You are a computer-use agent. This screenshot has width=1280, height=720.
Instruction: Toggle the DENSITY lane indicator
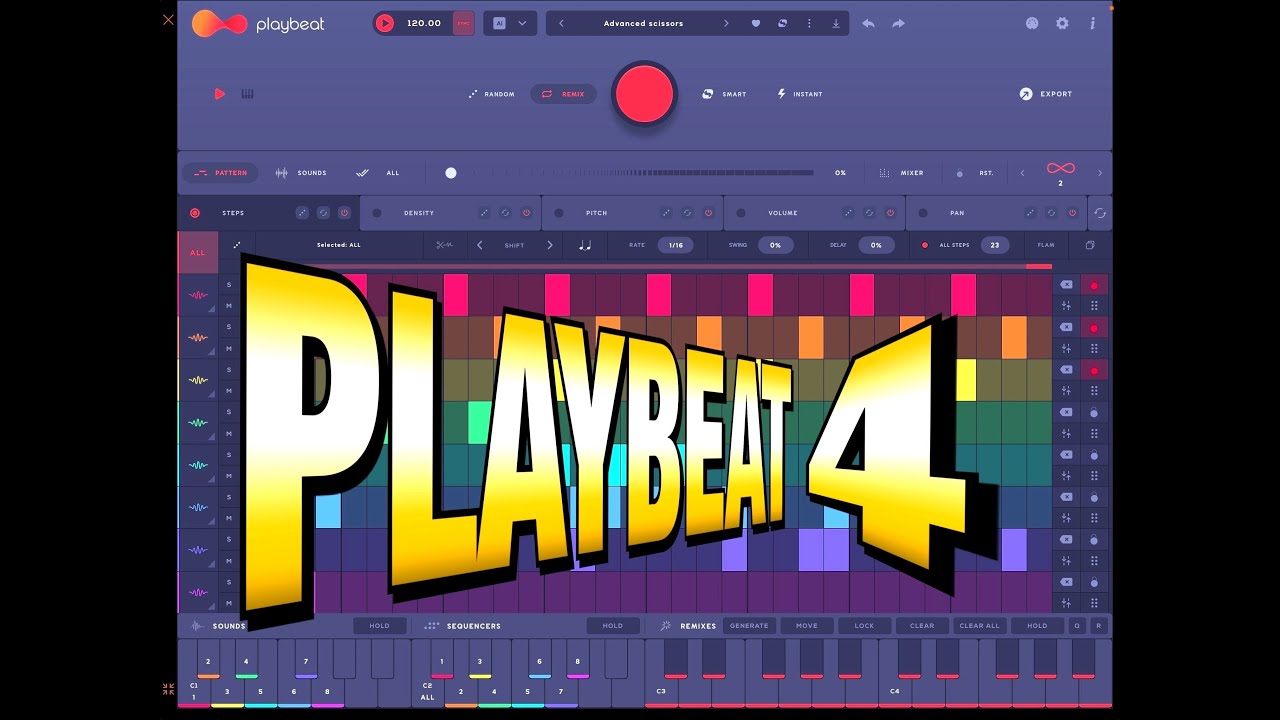tap(377, 213)
